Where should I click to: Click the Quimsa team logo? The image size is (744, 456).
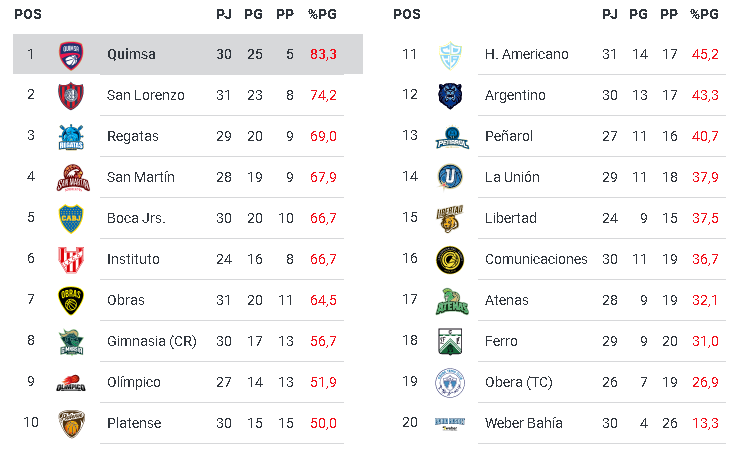[x=71, y=54]
